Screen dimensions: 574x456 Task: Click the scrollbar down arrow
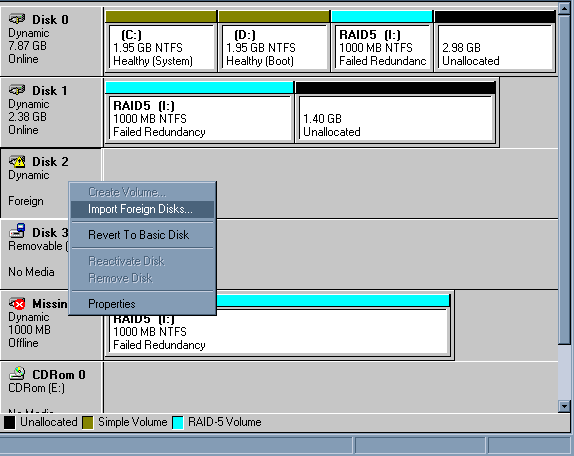(564, 406)
